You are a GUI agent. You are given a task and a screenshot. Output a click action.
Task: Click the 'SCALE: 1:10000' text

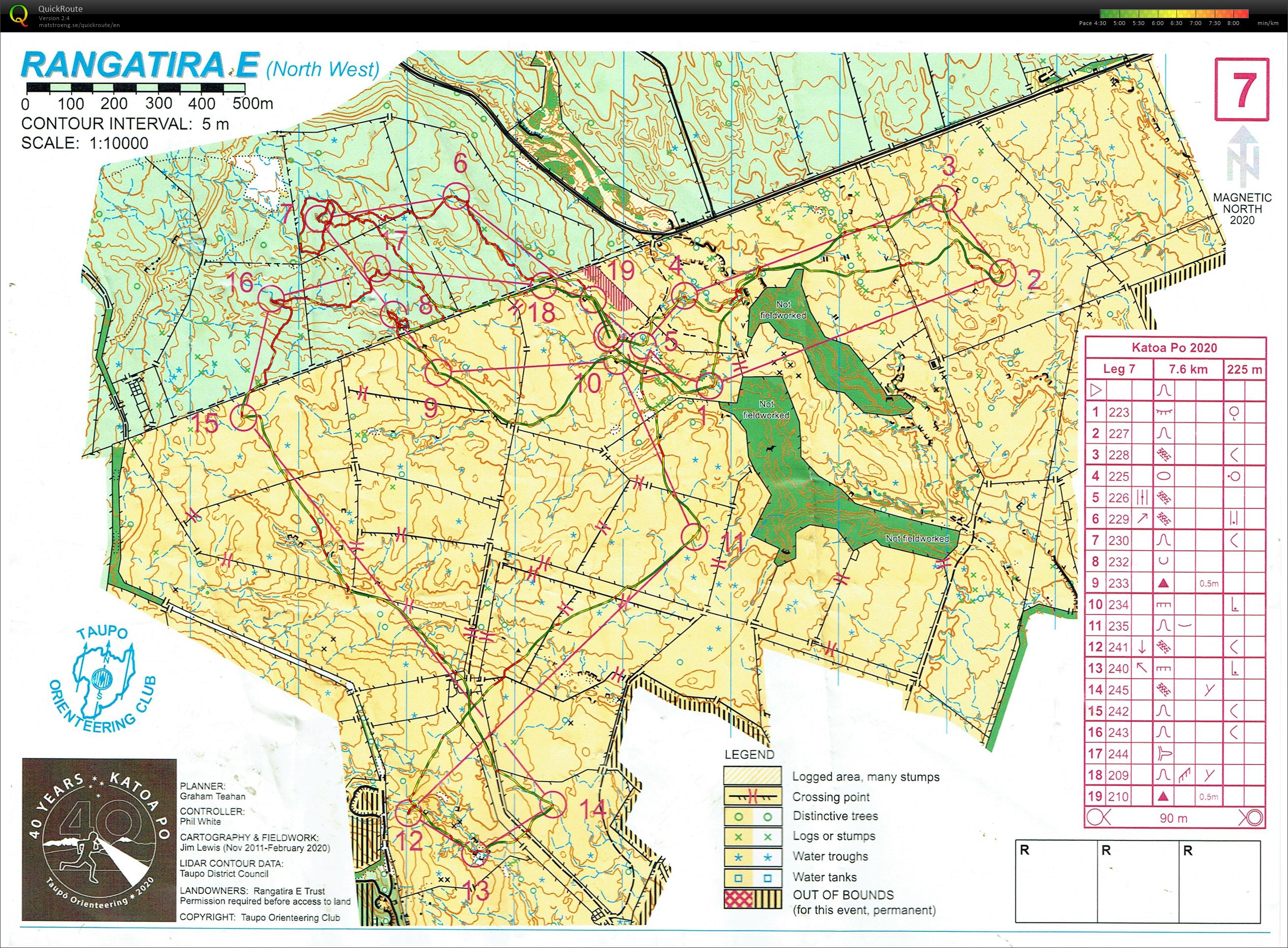click(85, 143)
